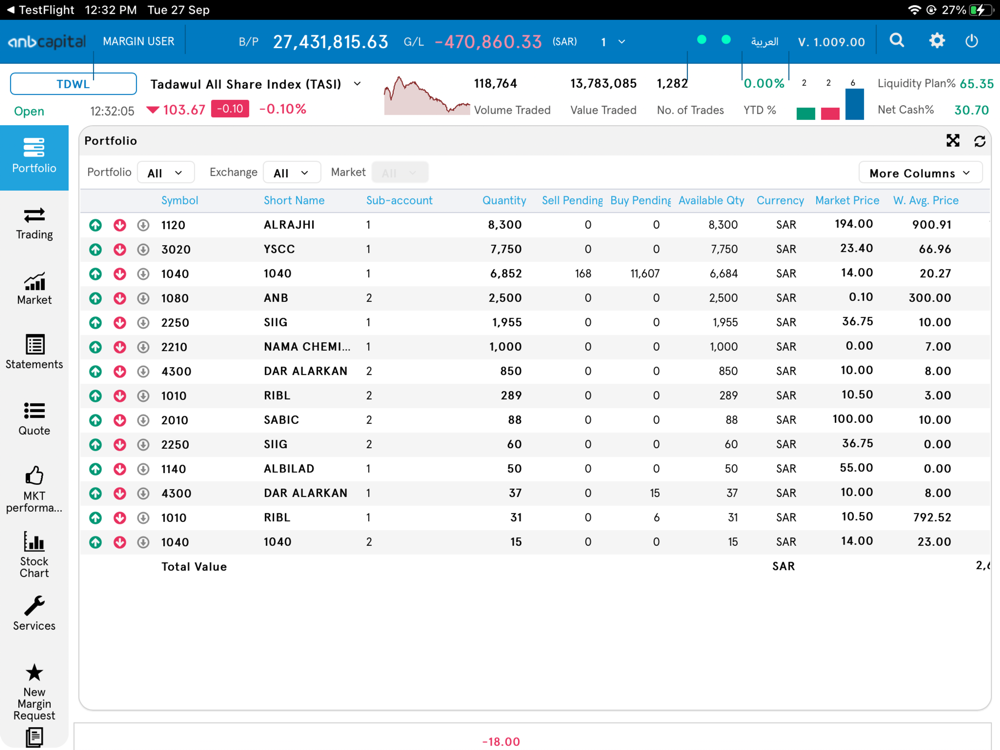Click grey details arrow for ALRAJHI
Screen dimensions: 1000x750
pos(143,225)
